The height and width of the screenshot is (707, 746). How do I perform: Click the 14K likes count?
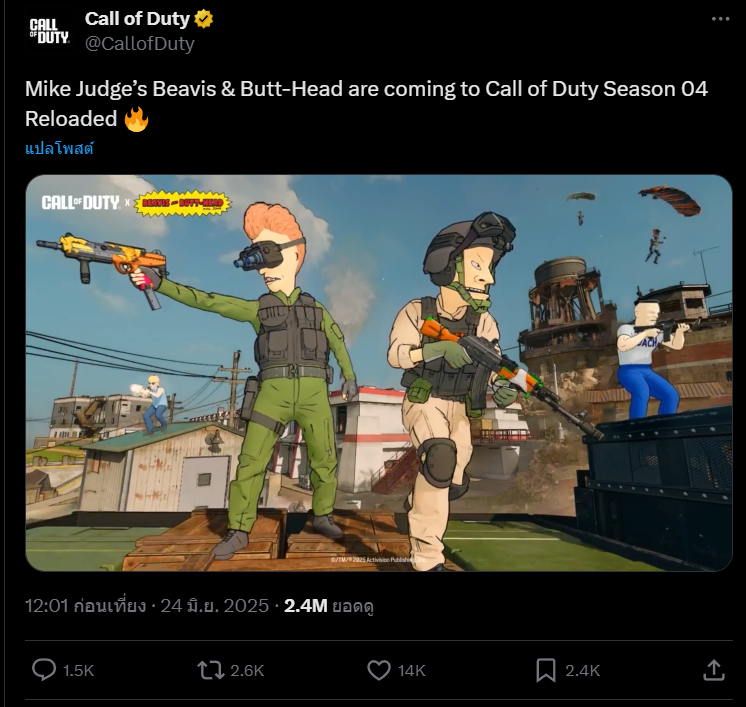(x=412, y=670)
